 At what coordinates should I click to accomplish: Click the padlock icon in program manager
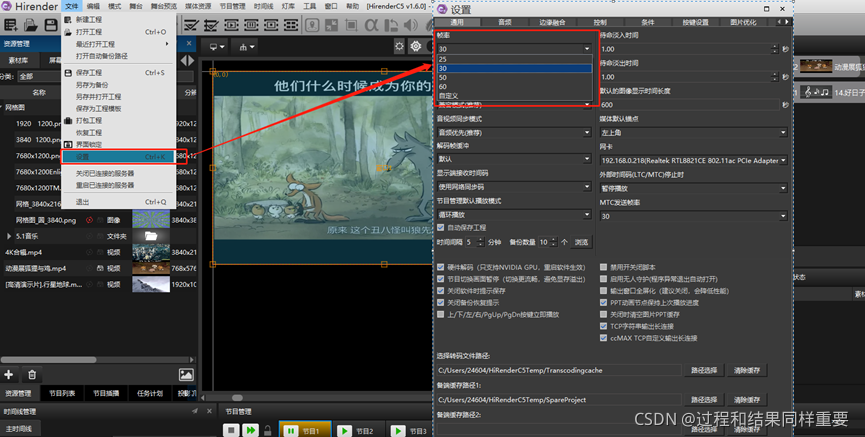[x=268, y=430]
